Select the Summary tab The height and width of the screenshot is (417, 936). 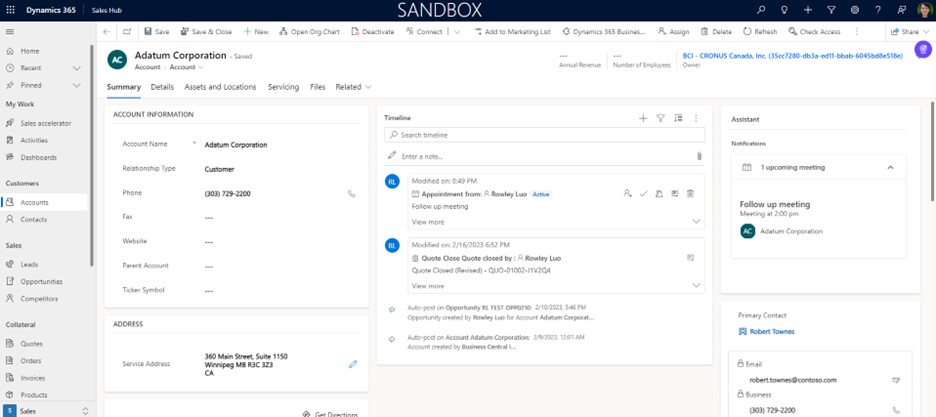(x=124, y=87)
